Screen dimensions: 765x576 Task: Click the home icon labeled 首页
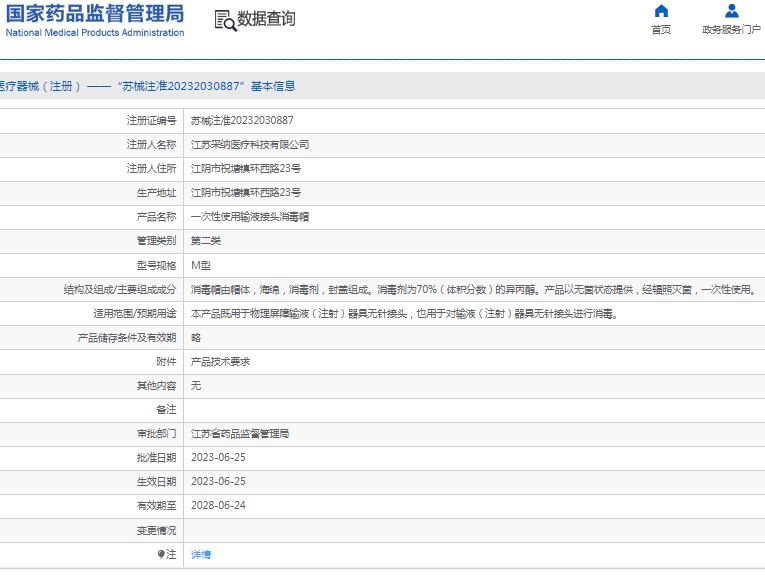tap(661, 11)
